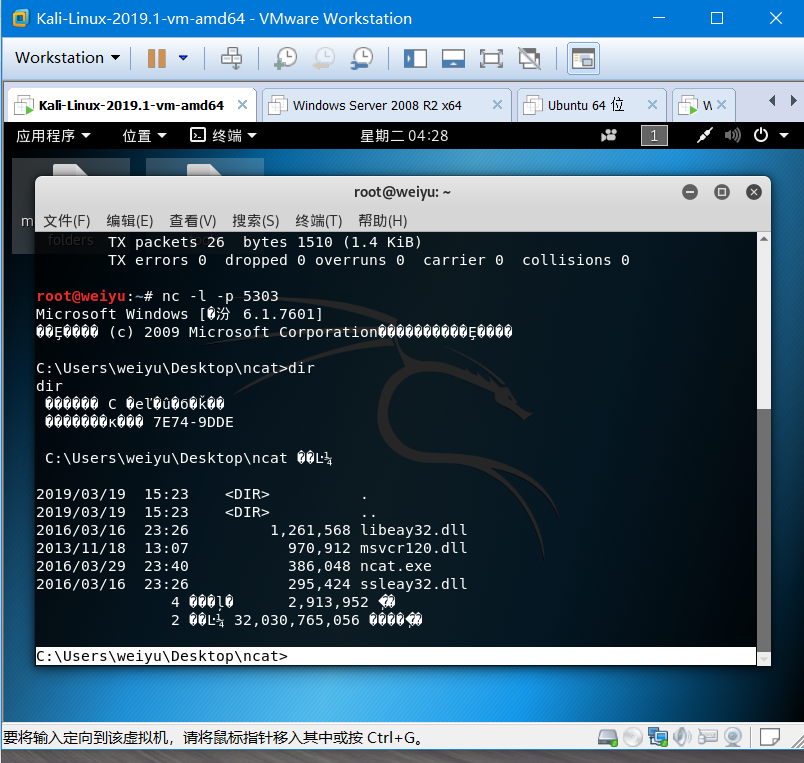Show next VM tabs with right arrow
The width and height of the screenshot is (804, 763).
click(x=794, y=101)
